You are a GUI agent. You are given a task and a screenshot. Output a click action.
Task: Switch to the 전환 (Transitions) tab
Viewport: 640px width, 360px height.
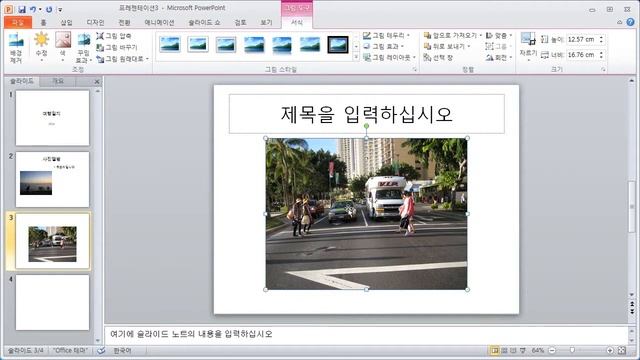[x=124, y=22]
